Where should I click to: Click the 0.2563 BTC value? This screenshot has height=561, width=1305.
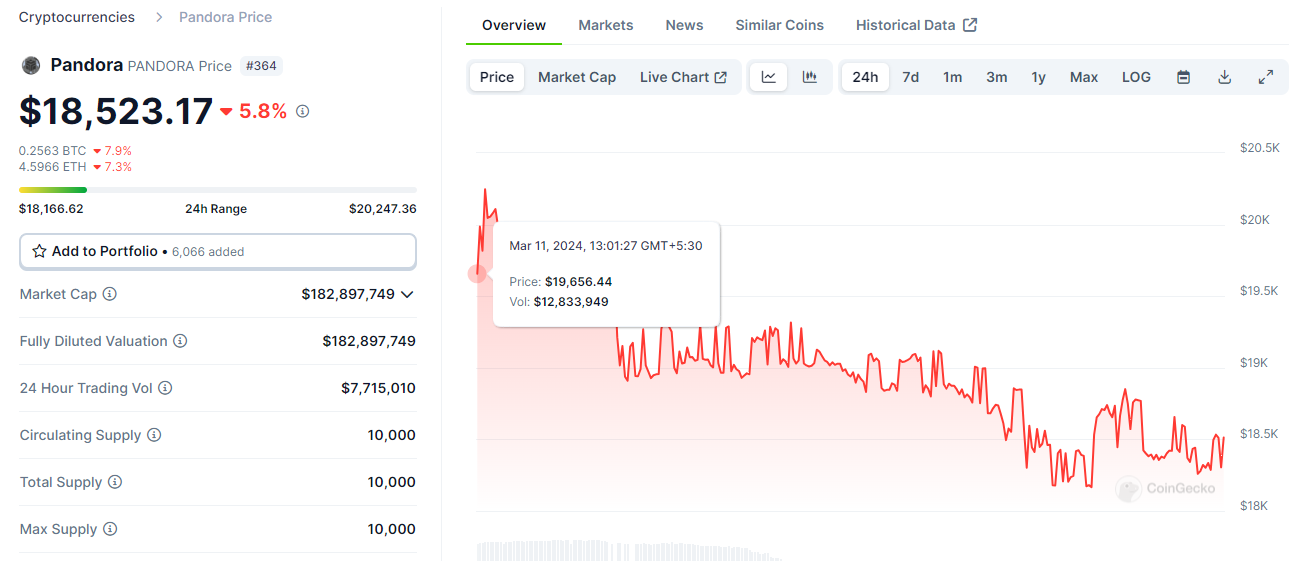tap(53, 151)
